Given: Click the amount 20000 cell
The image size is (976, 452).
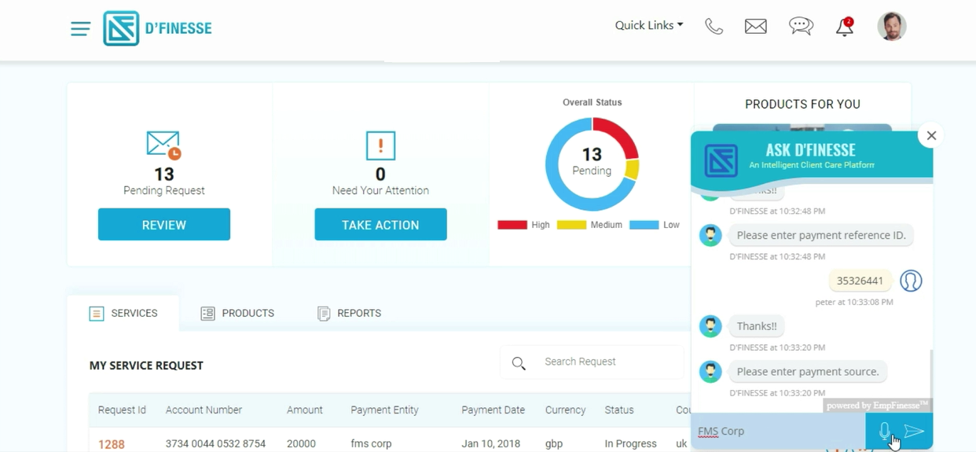Looking at the screenshot, I should 301,444.
